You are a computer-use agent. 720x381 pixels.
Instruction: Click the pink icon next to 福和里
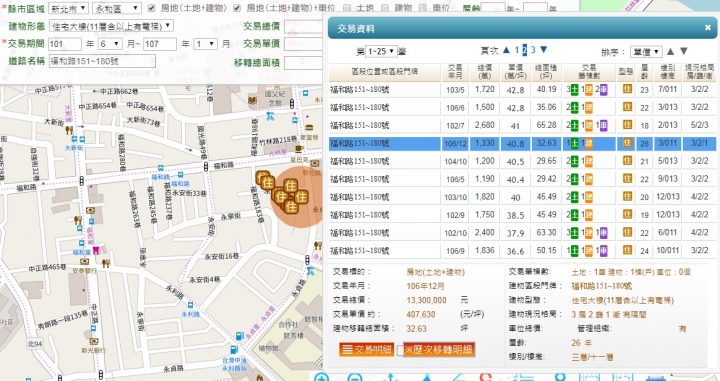click(x=96, y=250)
